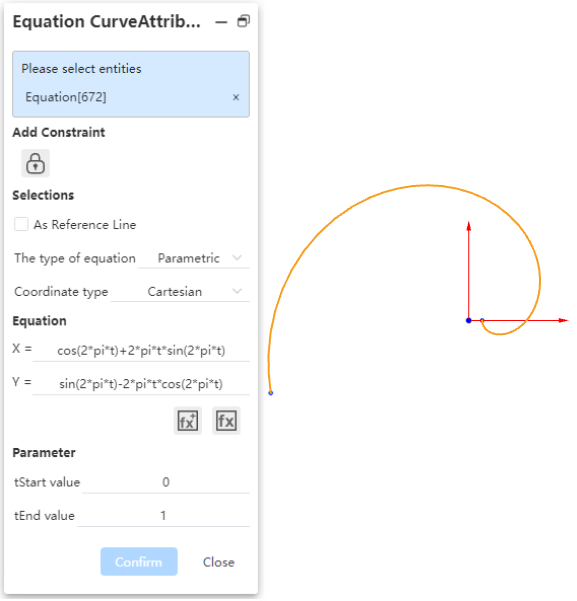Edit the Y equation input field
This screenshot has height=601, width=577.
(x=141, y=384)
